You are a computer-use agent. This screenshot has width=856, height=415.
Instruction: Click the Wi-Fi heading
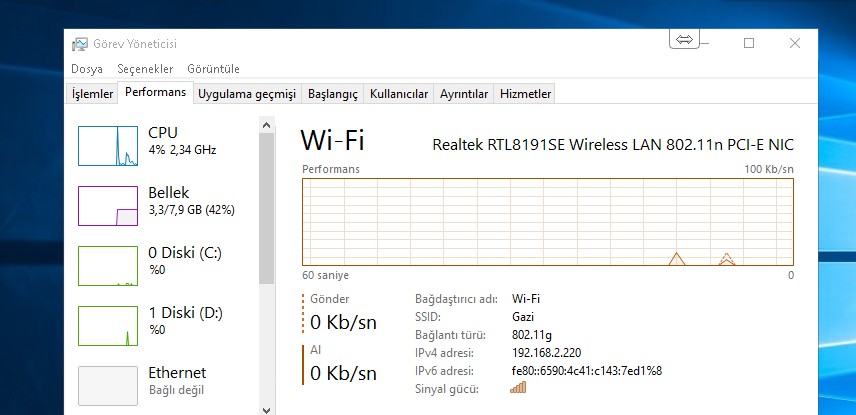332,140
